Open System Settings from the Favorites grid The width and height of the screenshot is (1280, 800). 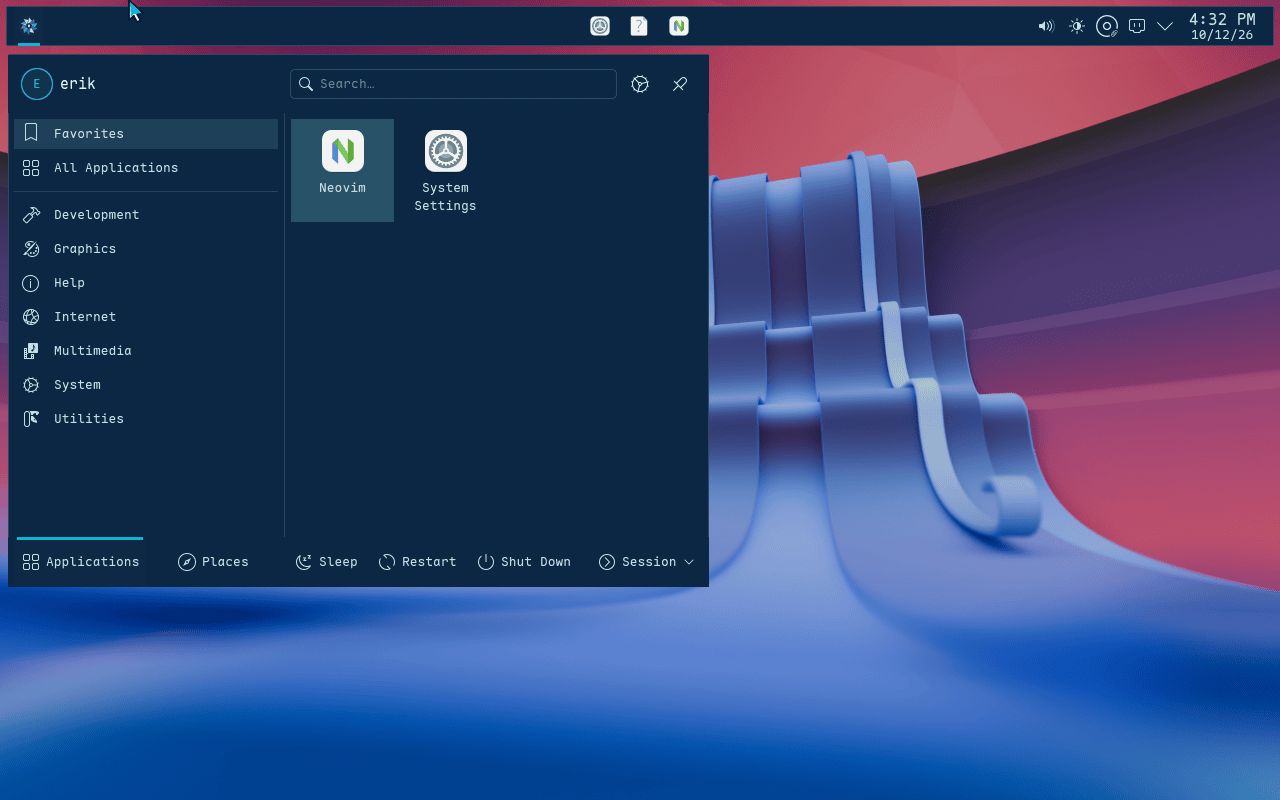coord(445,170)
